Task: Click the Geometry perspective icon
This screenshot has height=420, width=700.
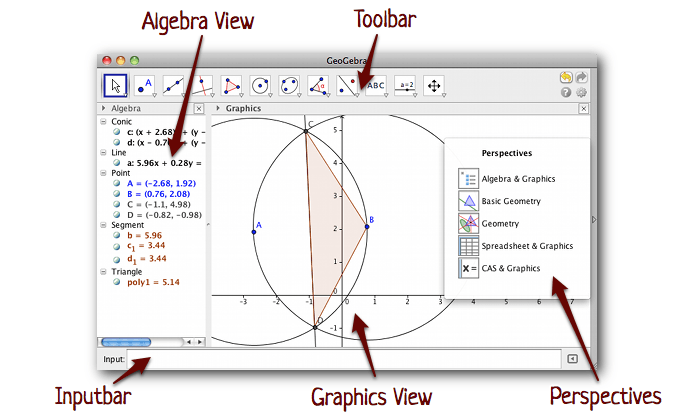Action: tap(468, 223)
